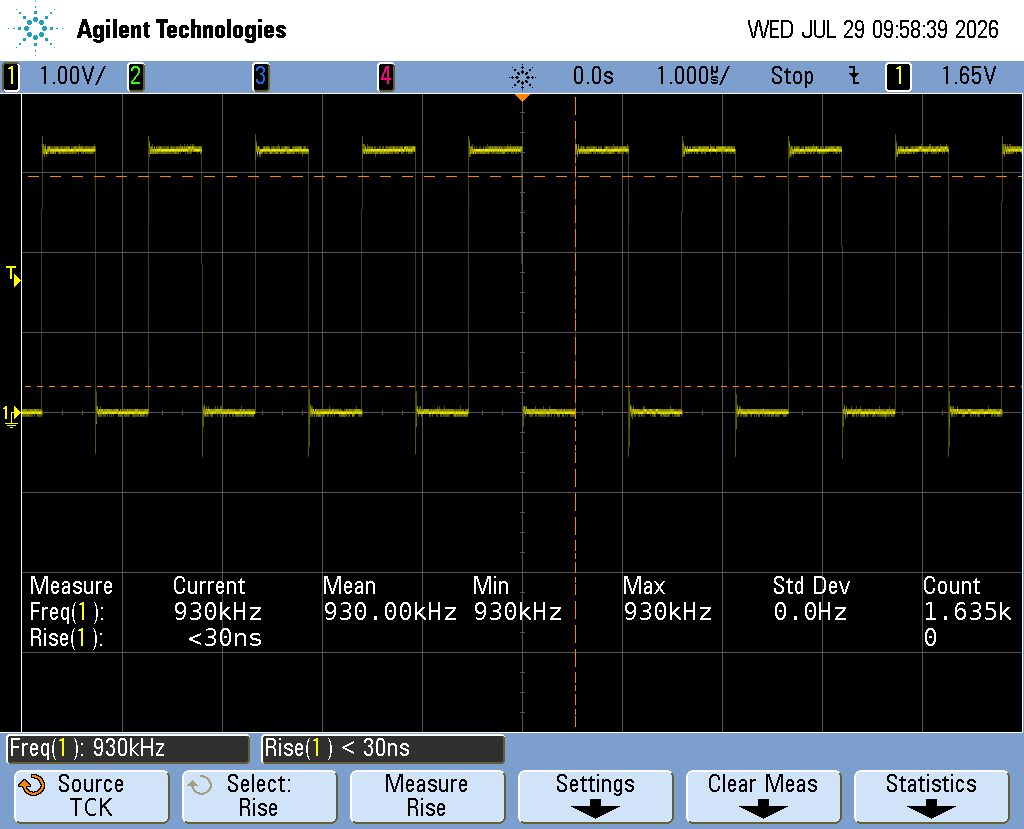The image size is (1024, 829).
Task: Click the Stop acquisition status
Action: pyautogui.click(x=792, y=76)
